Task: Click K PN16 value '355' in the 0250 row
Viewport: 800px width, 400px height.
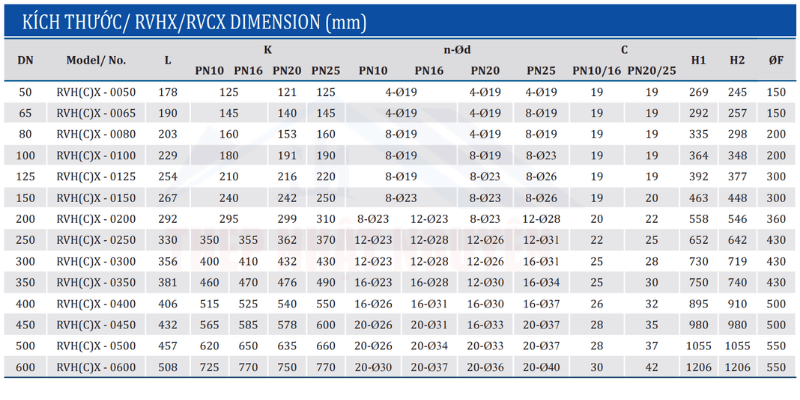Action: 248,240
